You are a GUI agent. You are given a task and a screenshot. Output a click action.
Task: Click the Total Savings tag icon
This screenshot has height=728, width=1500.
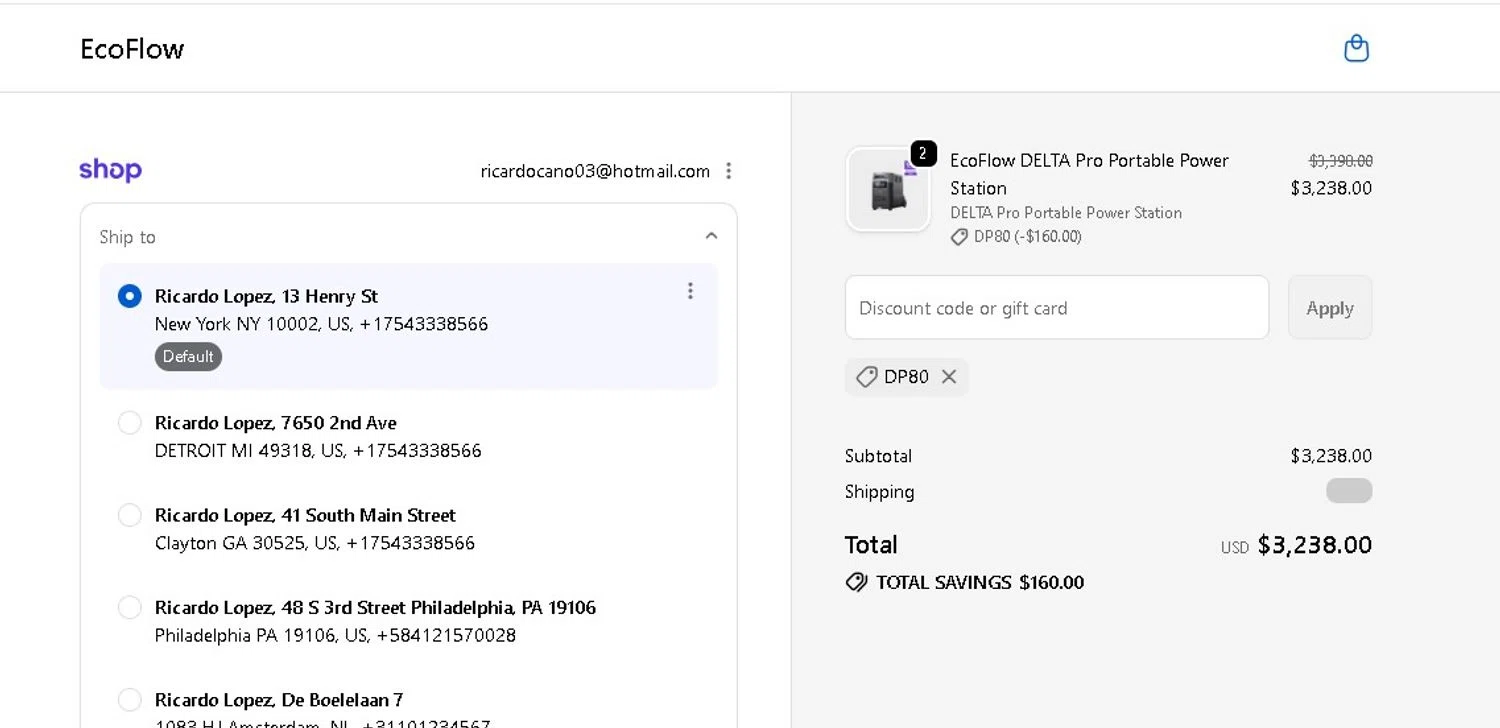coord(856,582)
